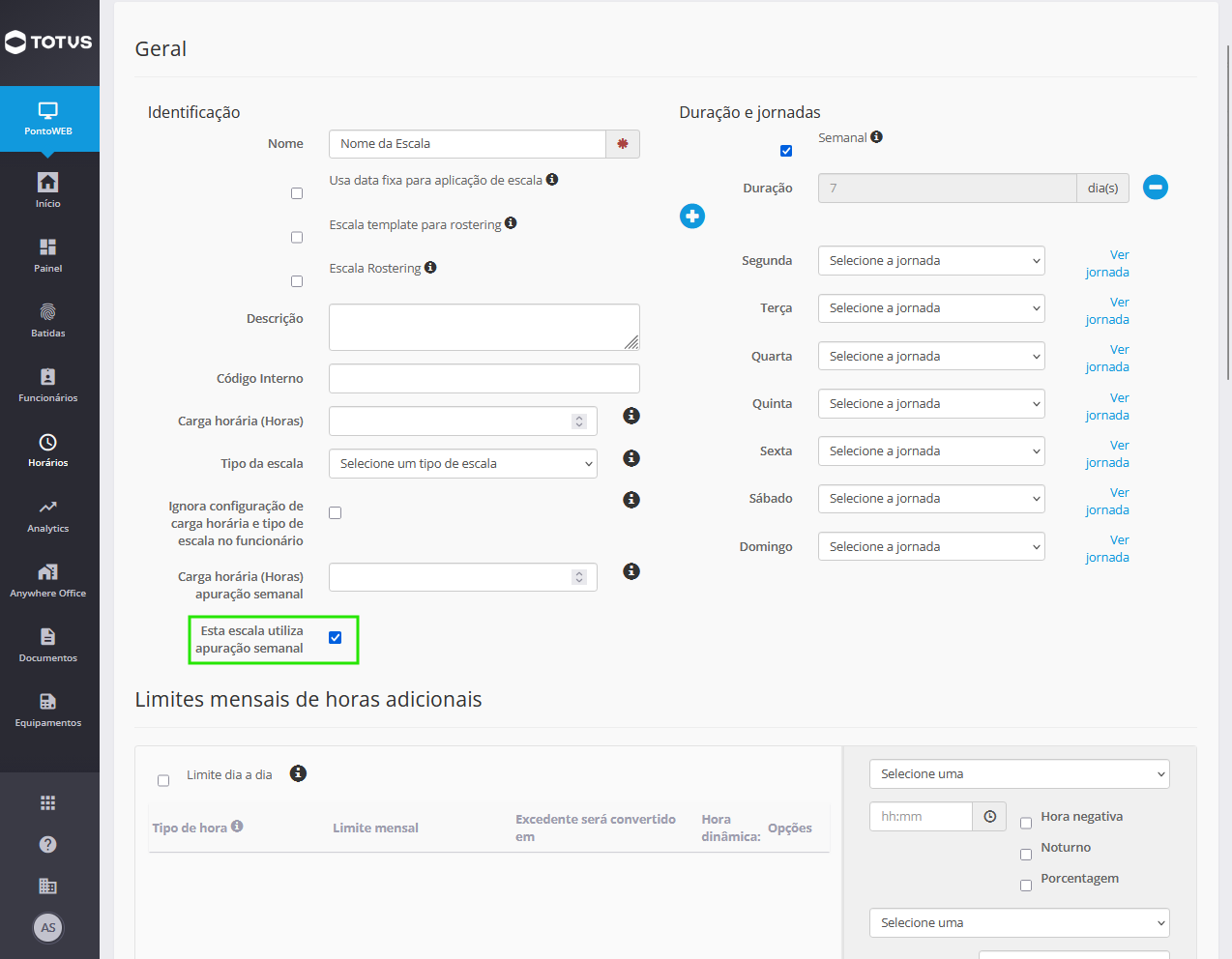Check Ignora configuração de carga horária checkbox
The width and height of the screenshot is (1232, 959).
(336, 512)
